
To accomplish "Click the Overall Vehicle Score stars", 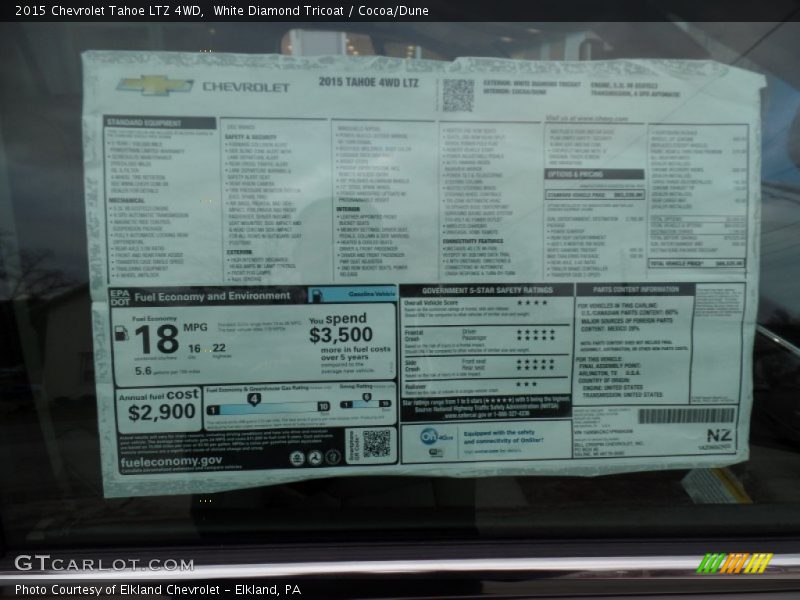I will (532, 303).
